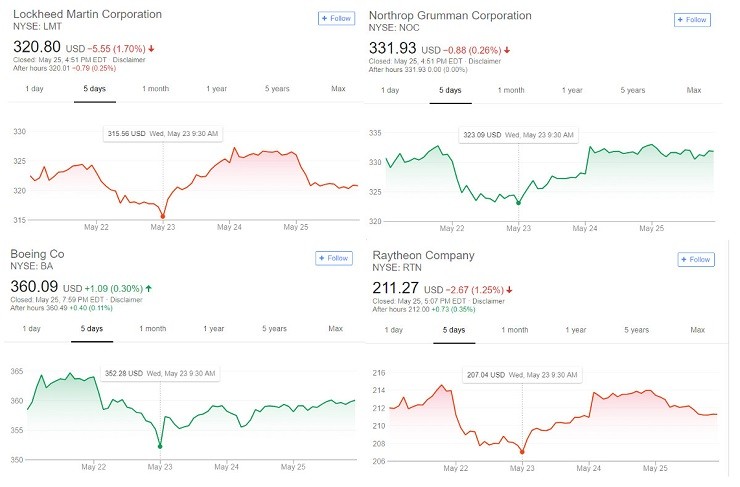
Task: Open Disclaimer link under Boeing price
Action: 125,299
